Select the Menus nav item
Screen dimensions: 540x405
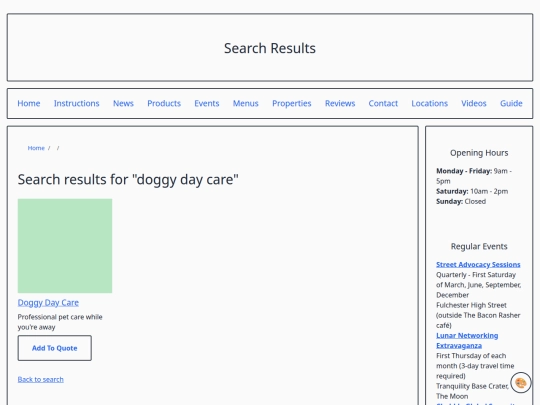point(246,103)
